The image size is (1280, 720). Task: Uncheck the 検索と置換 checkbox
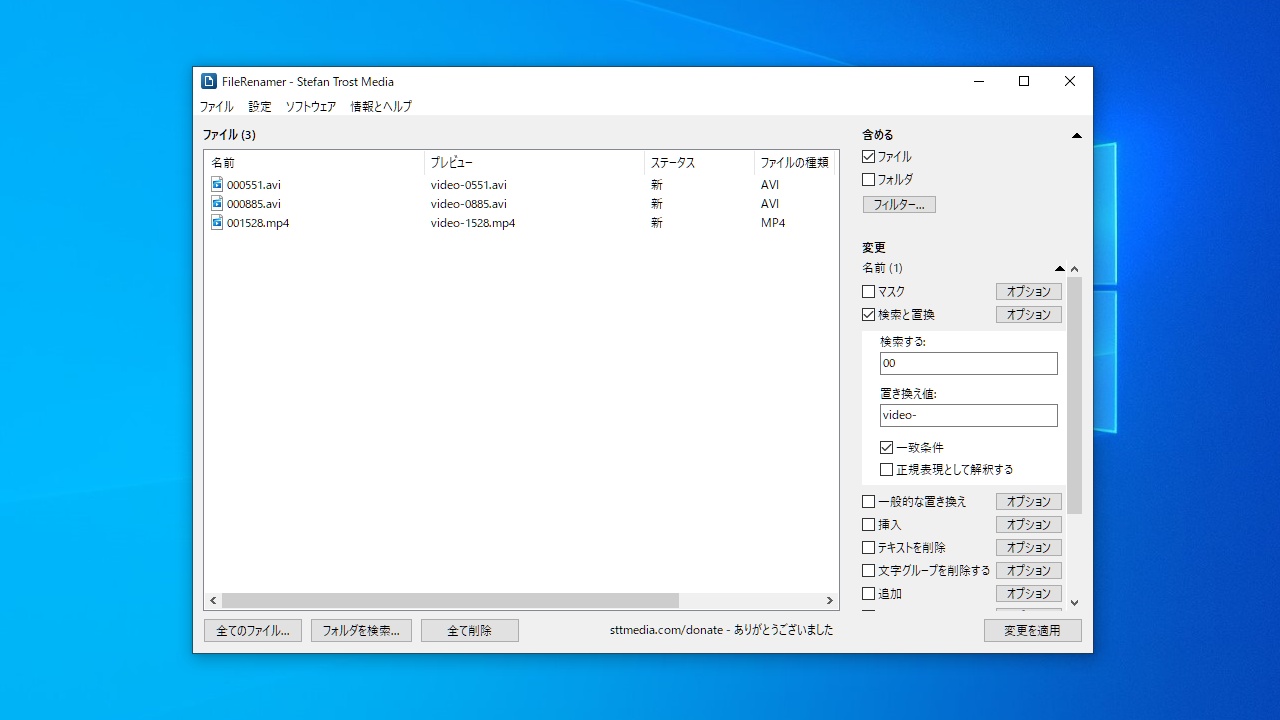(868, 315)
